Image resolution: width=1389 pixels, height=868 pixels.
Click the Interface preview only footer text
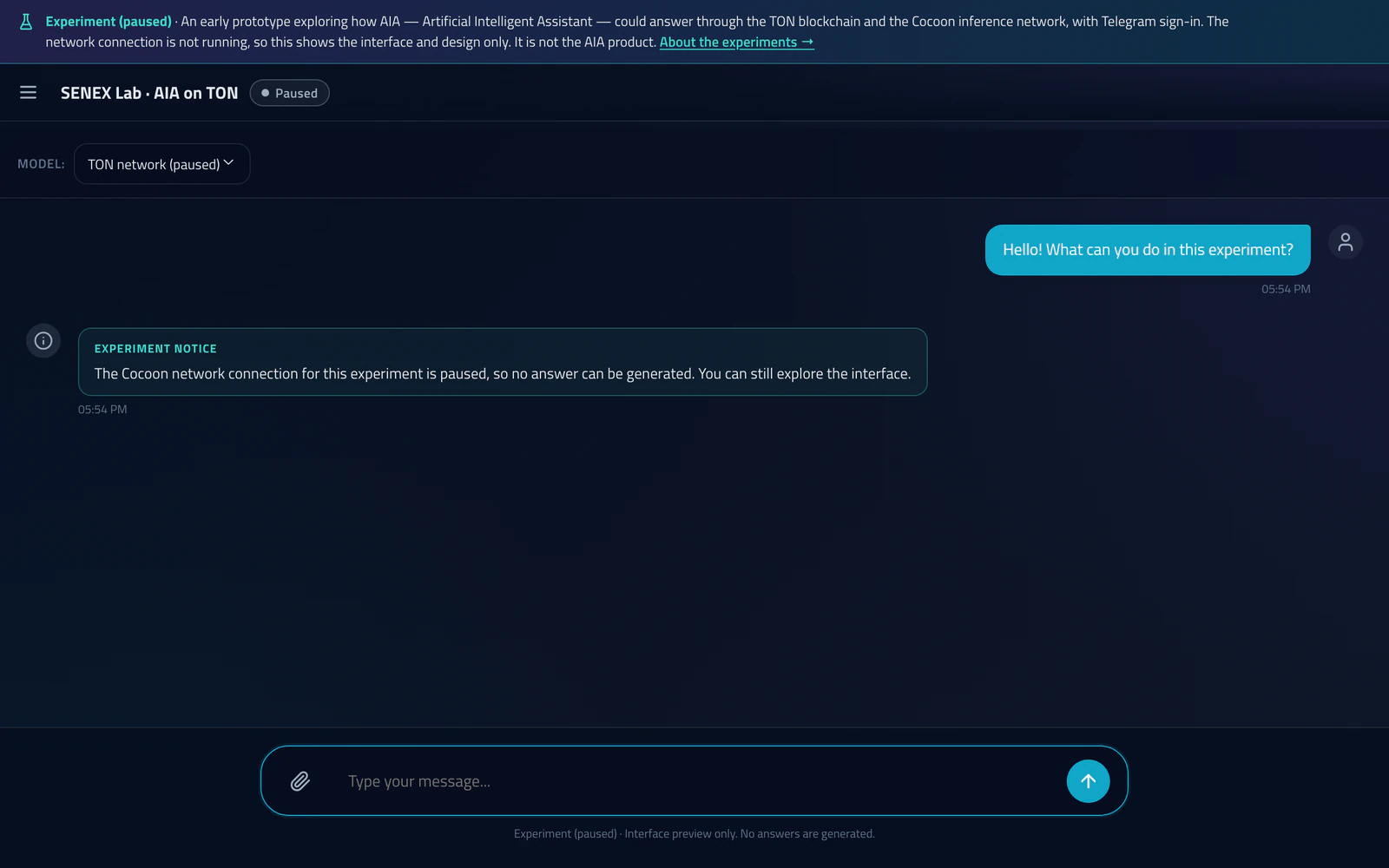694,834
